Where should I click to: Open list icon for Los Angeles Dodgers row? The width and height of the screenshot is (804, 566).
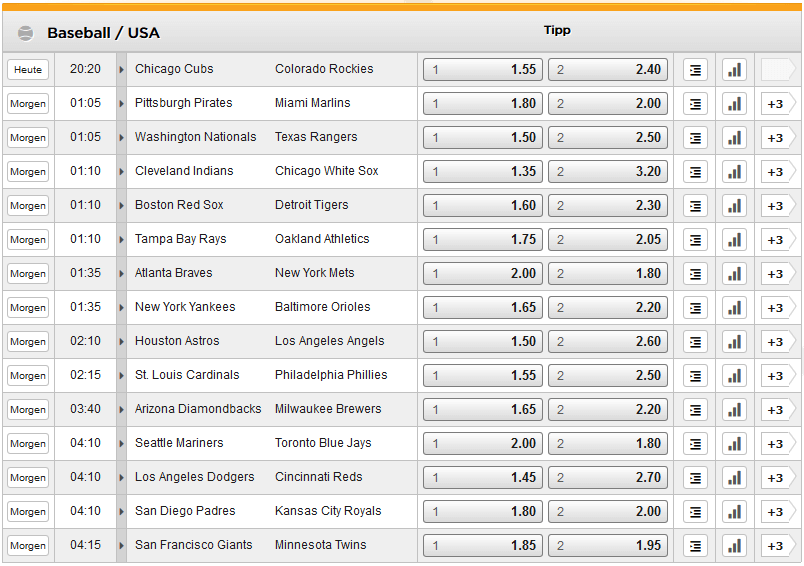(x=695, y=478)
